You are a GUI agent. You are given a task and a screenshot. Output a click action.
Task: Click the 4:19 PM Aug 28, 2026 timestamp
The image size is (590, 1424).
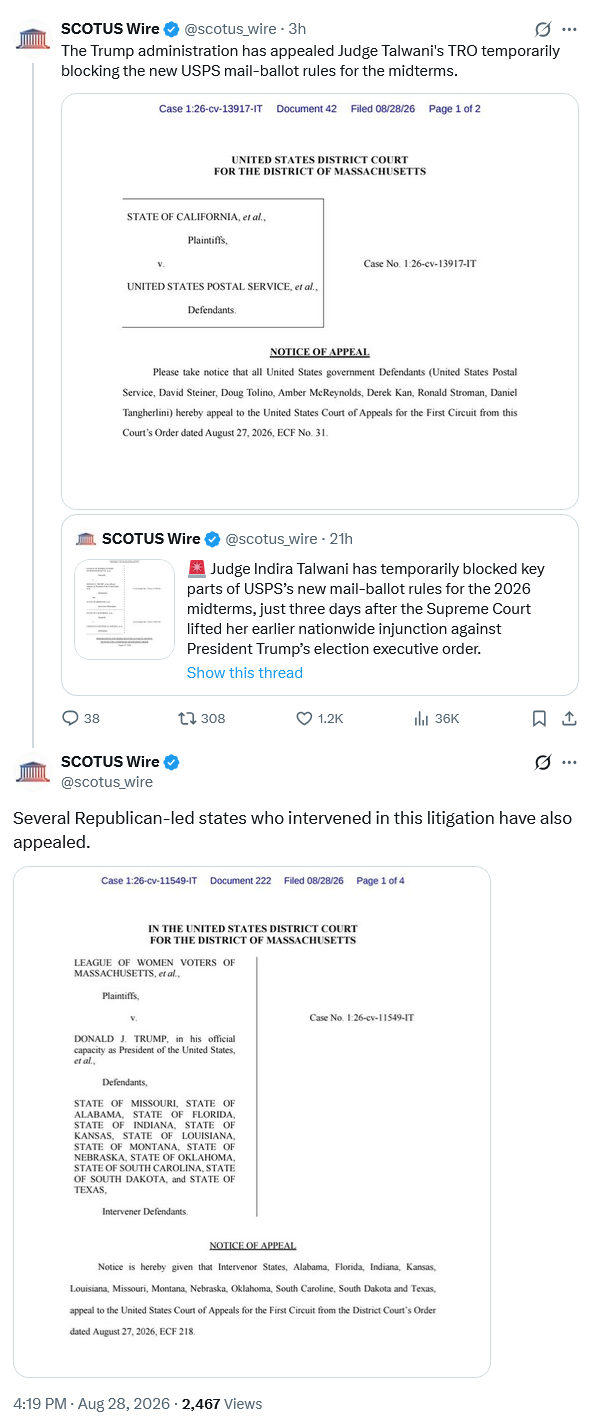[93, 1404]
